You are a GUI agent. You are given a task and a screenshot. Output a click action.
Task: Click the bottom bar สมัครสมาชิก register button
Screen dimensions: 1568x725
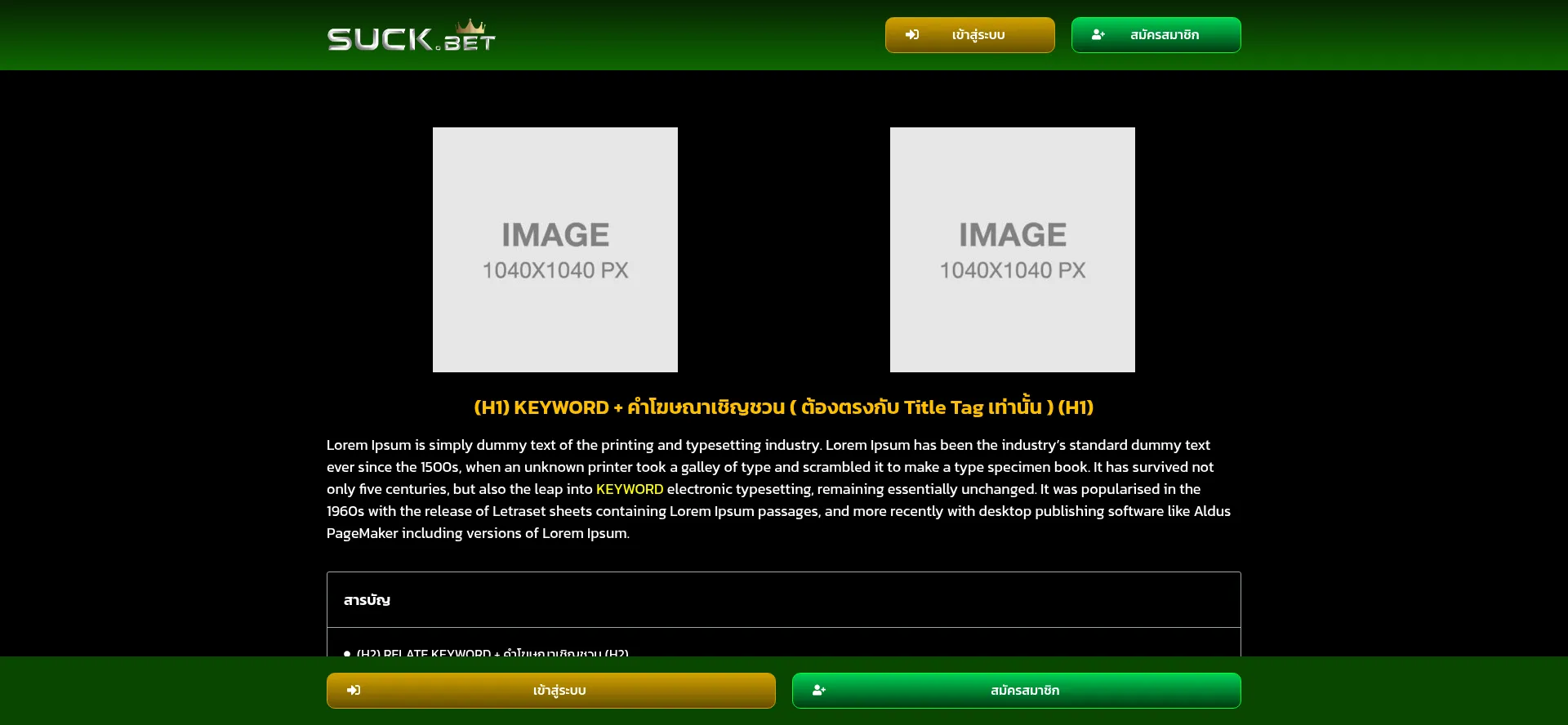pos(1017,691)
